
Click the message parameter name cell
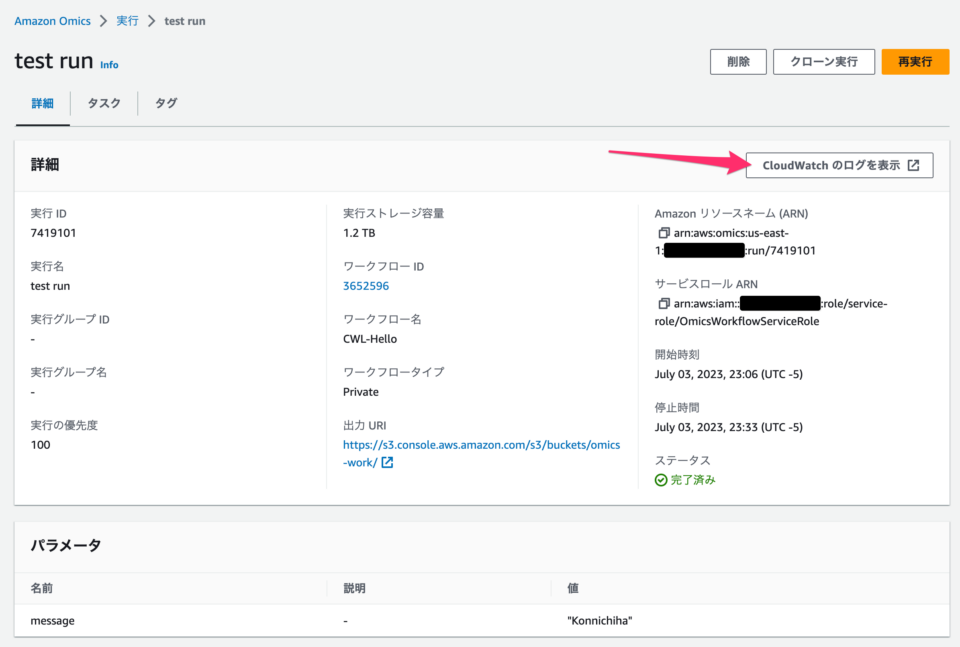pos(53,621)
